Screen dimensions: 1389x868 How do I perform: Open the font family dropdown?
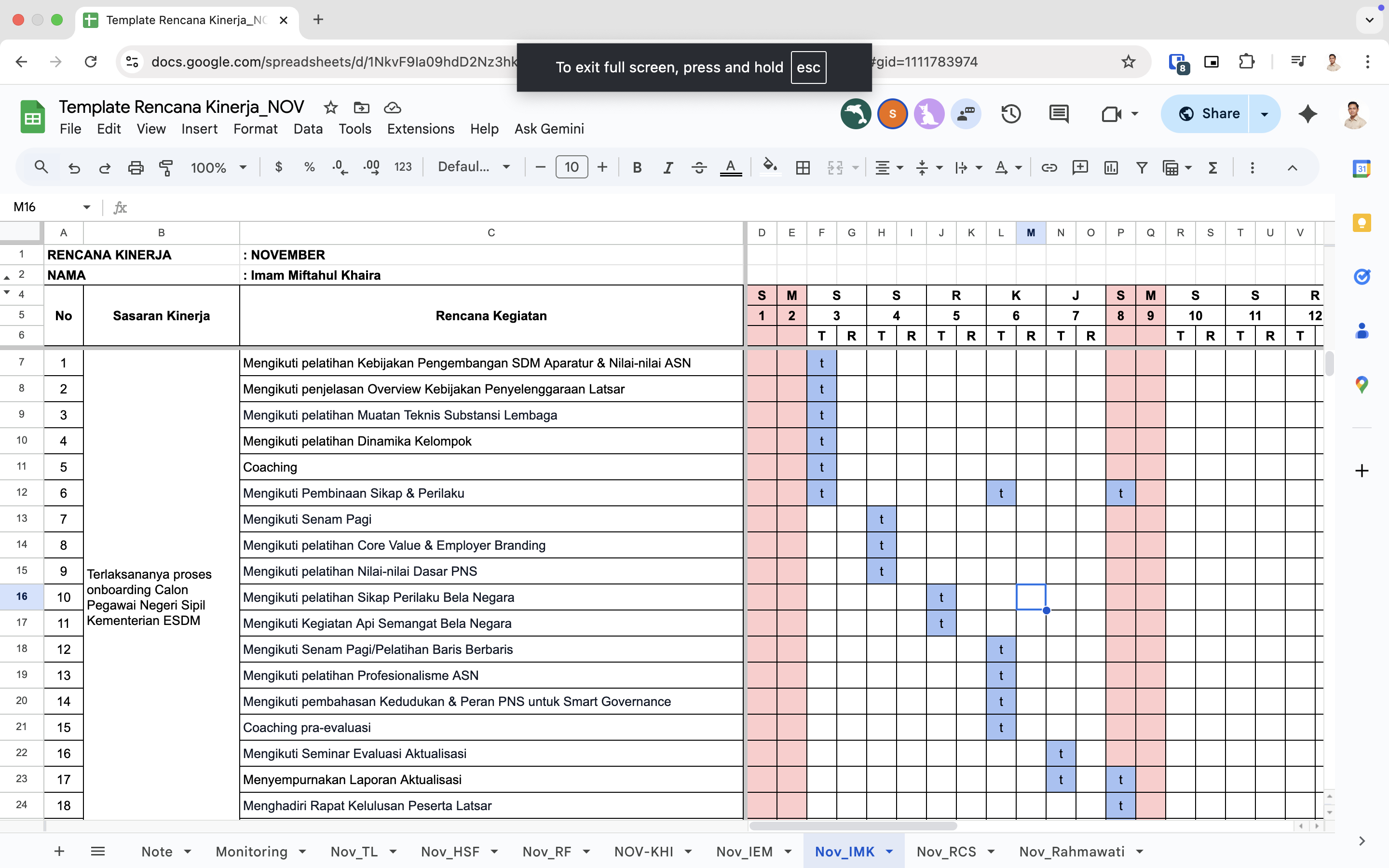[474, 167]
